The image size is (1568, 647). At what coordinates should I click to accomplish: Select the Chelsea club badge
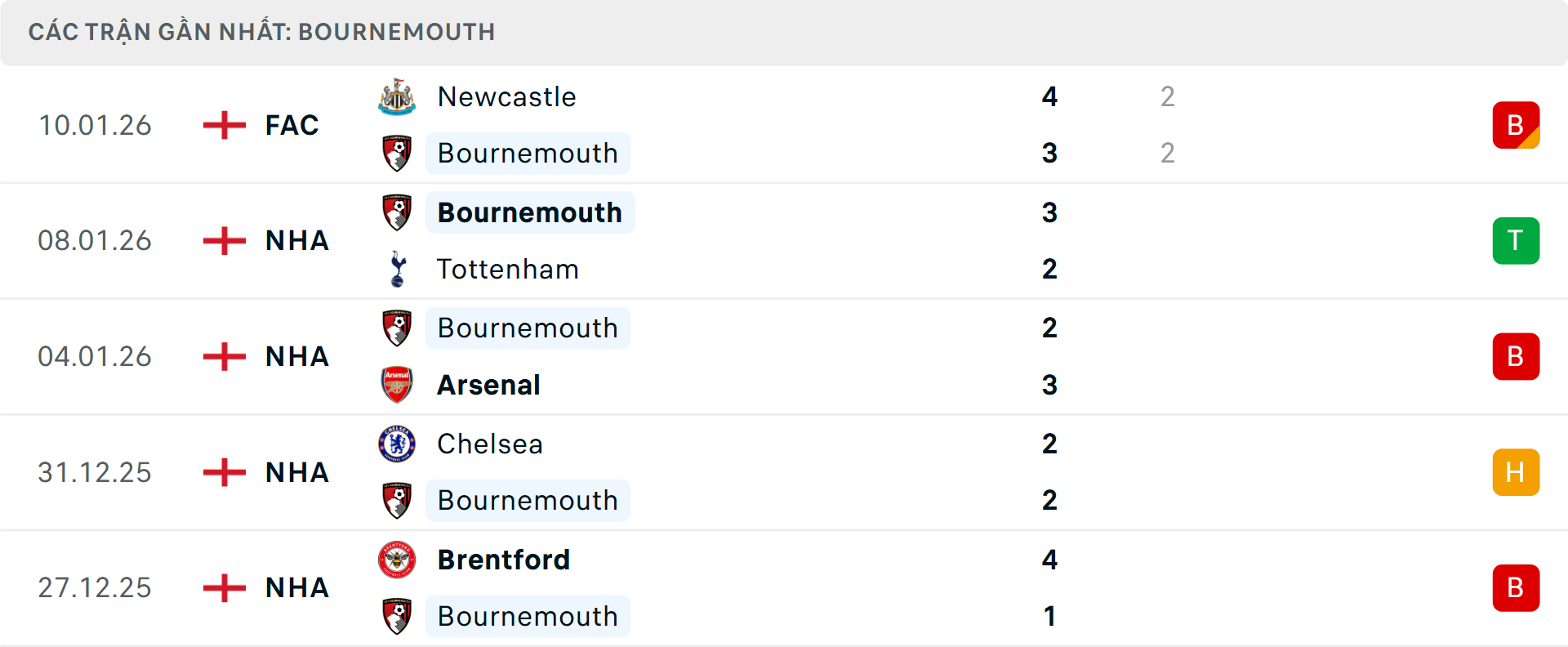pyautogui.click(x=397, y=444)
